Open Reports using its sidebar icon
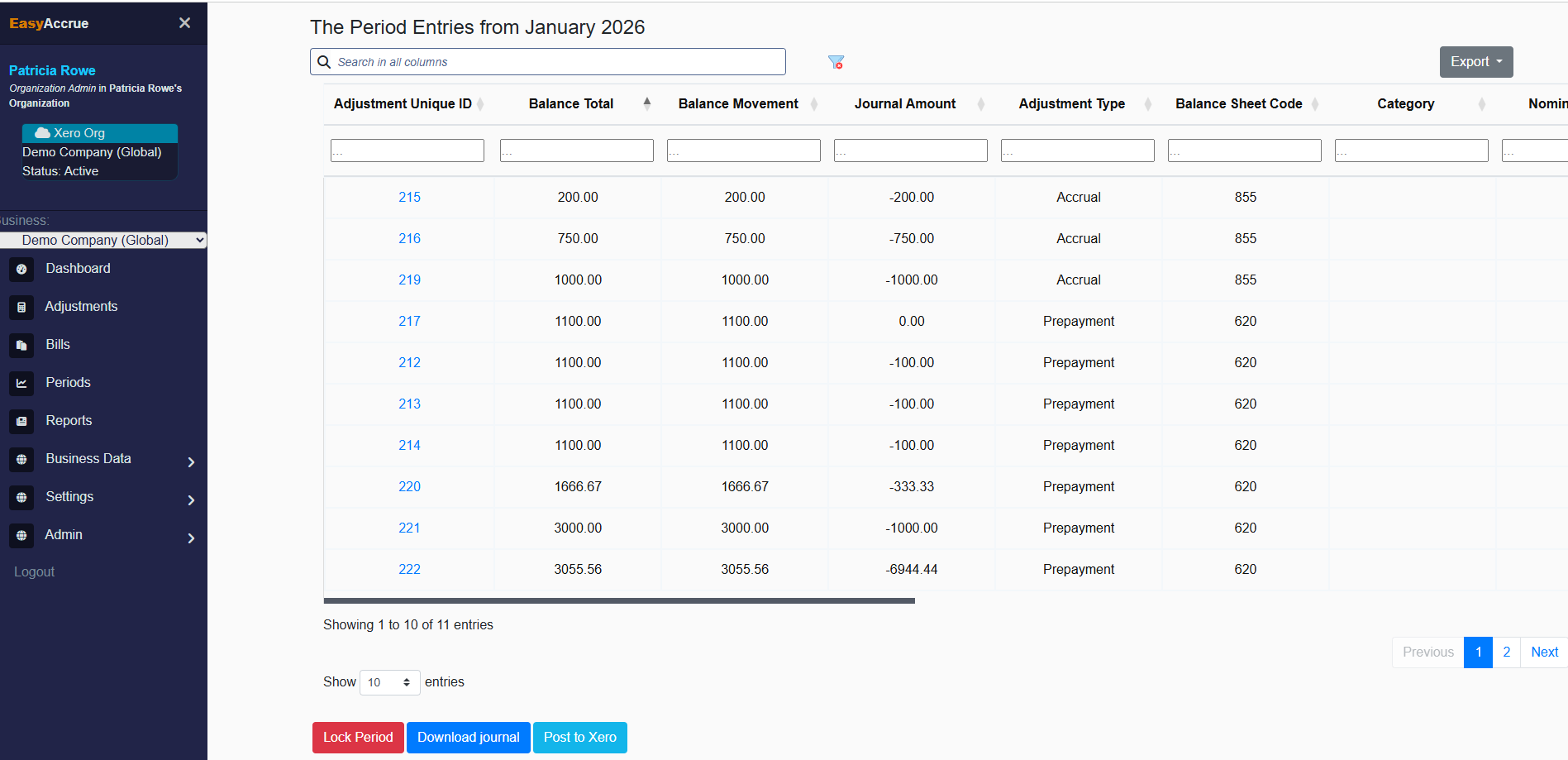 point(21,421)
